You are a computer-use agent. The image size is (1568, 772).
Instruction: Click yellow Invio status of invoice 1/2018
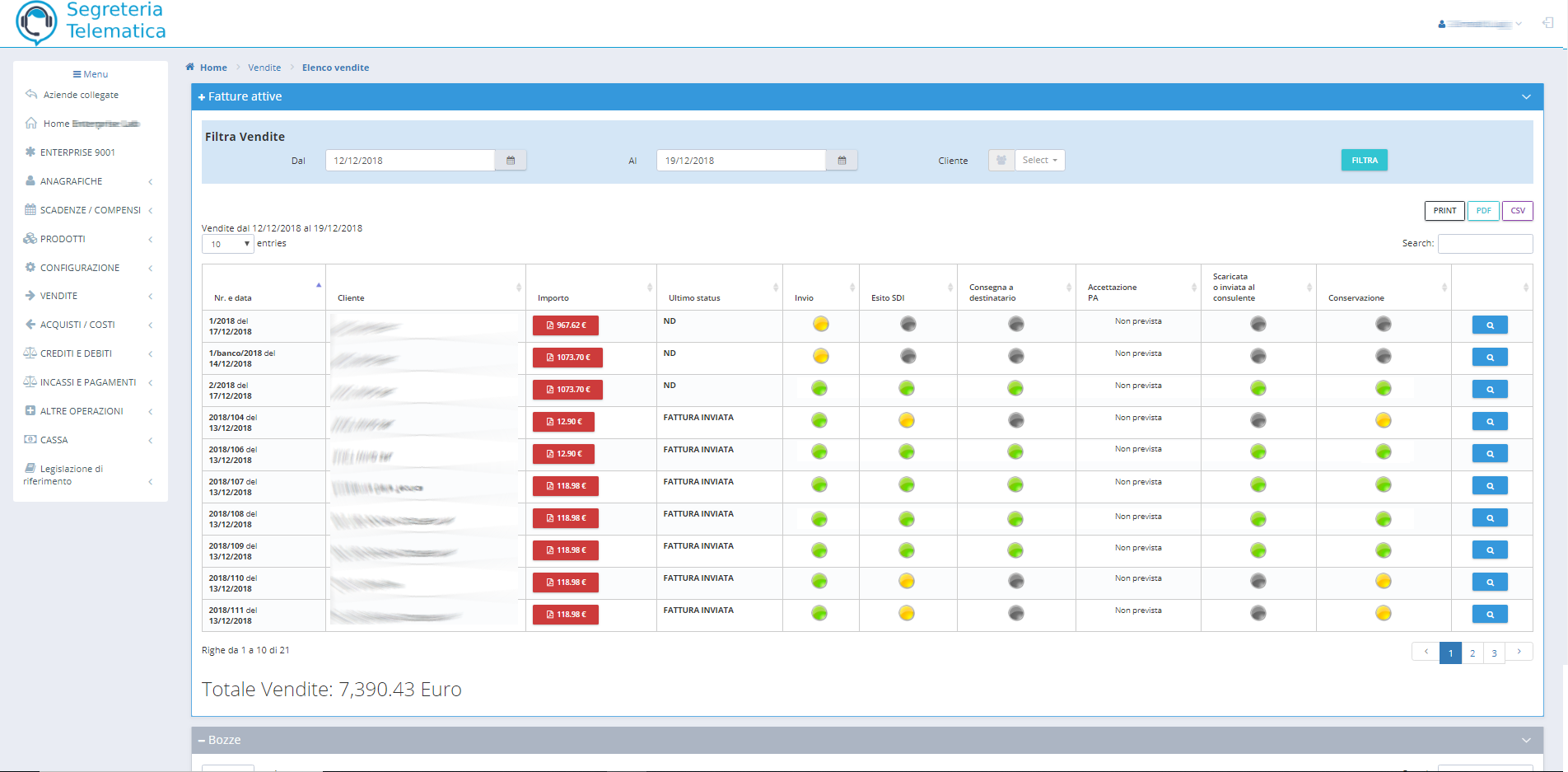pos(820,324)
